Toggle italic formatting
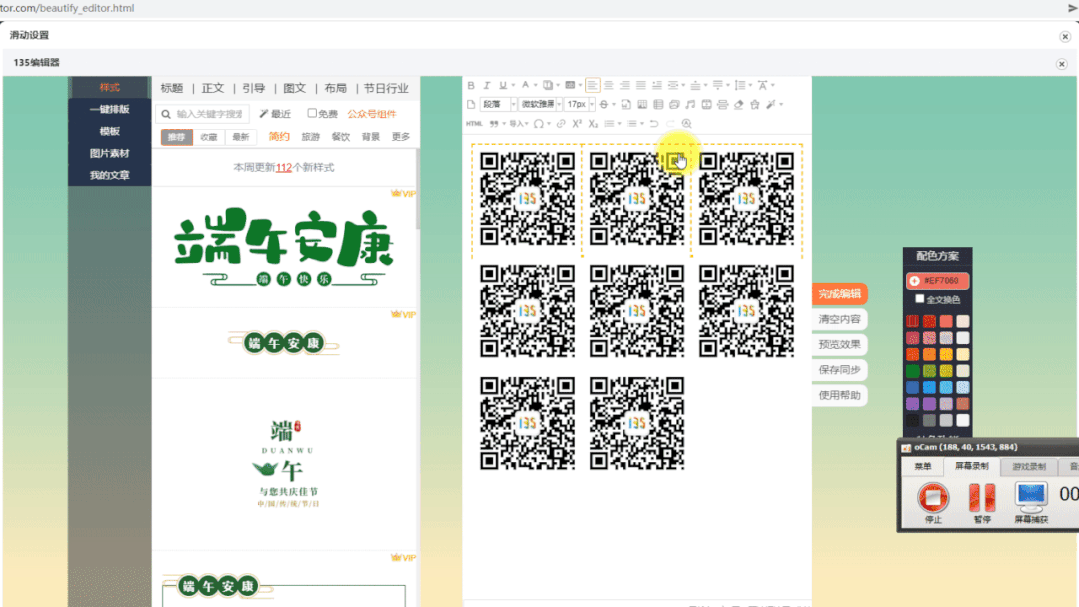1079x607 pixels. tap(487, 85)
